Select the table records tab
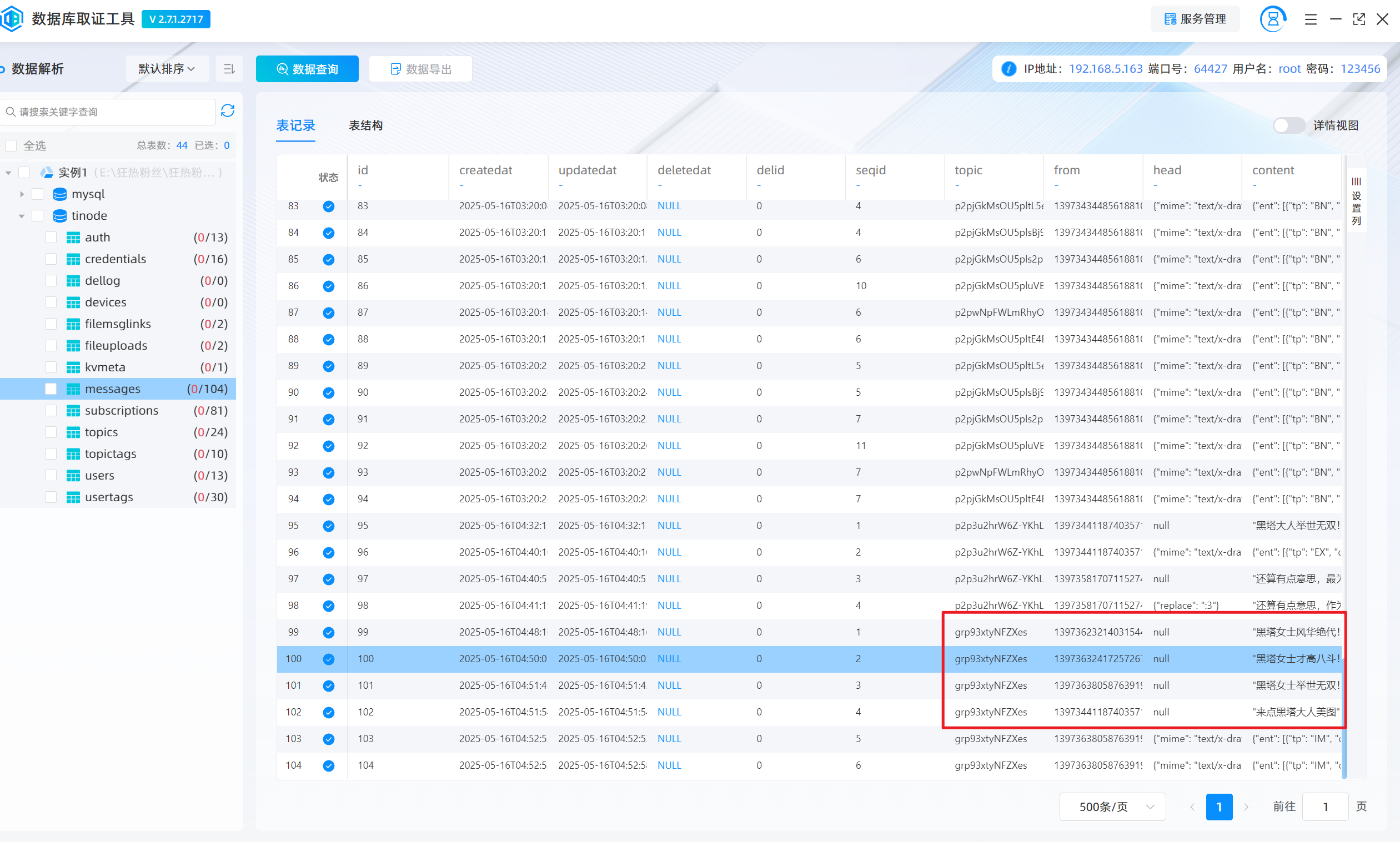The width and height of the screenshot is (1400, 842). point(295,125)
